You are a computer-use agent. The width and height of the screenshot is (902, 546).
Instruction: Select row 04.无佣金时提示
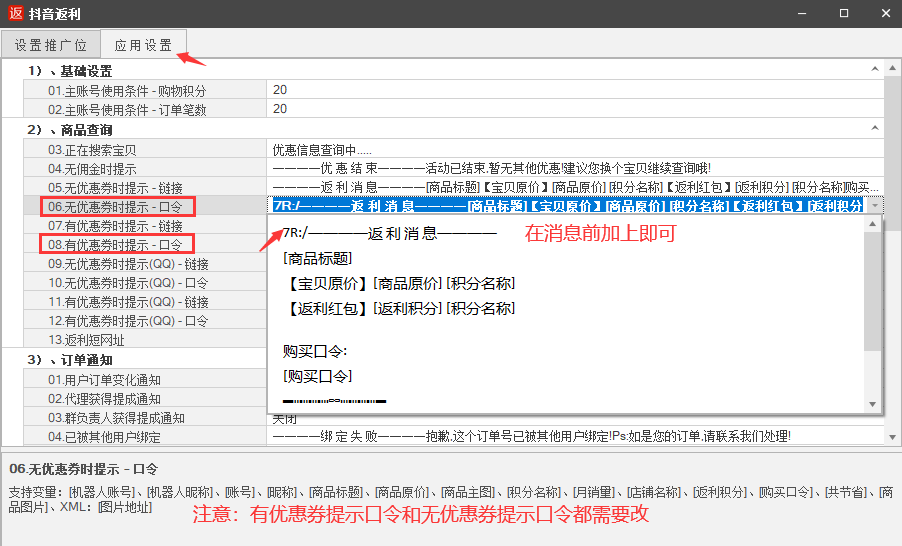coord(145,169)
